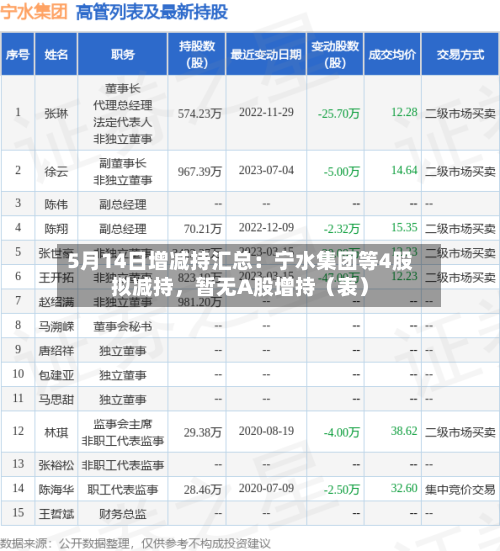The height and width of the screenshot is (551, 500).
Task: Click the holding value 28.46万
Action: click(203, 490)
